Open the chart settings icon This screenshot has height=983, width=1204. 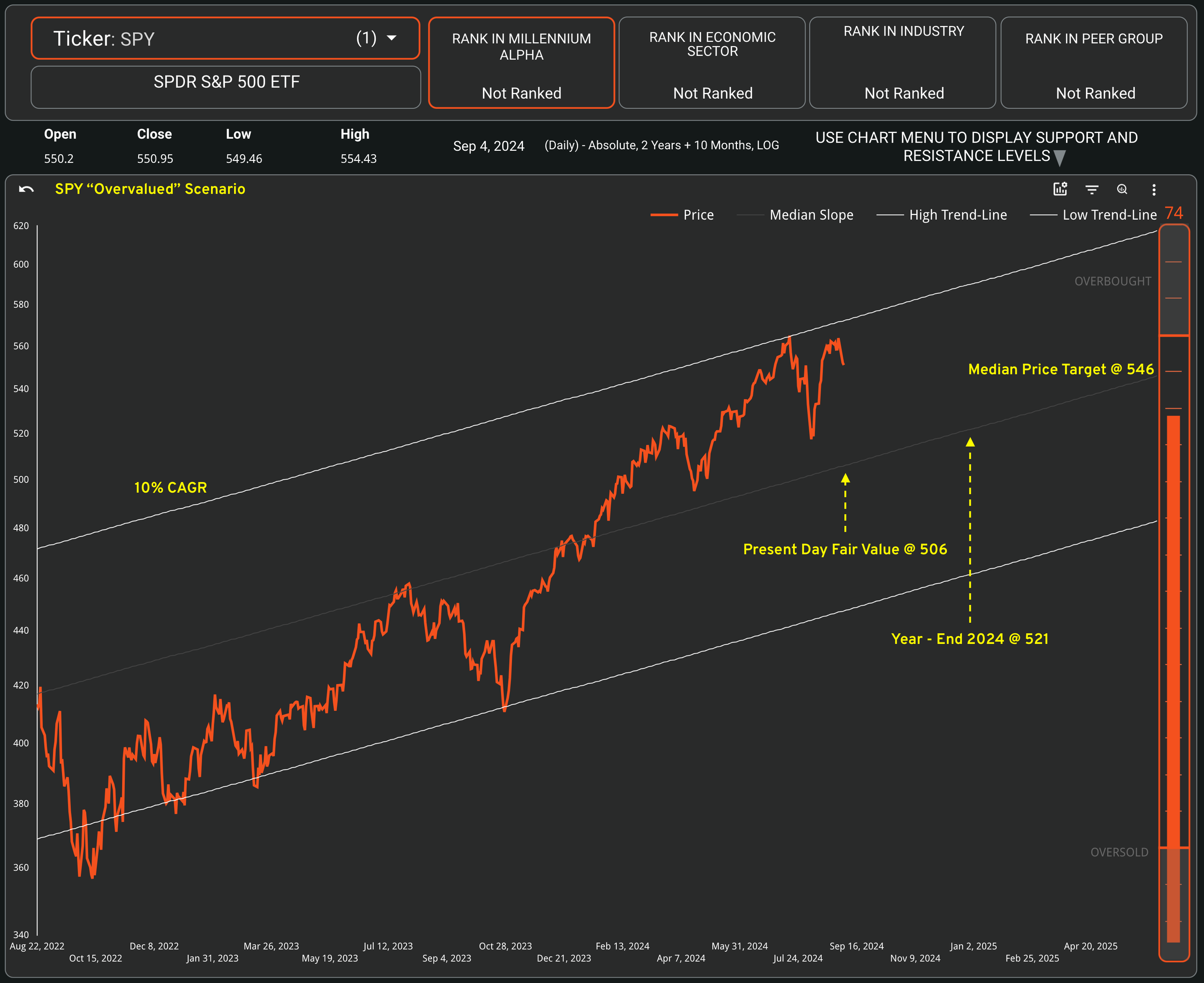pos(1060,189)
